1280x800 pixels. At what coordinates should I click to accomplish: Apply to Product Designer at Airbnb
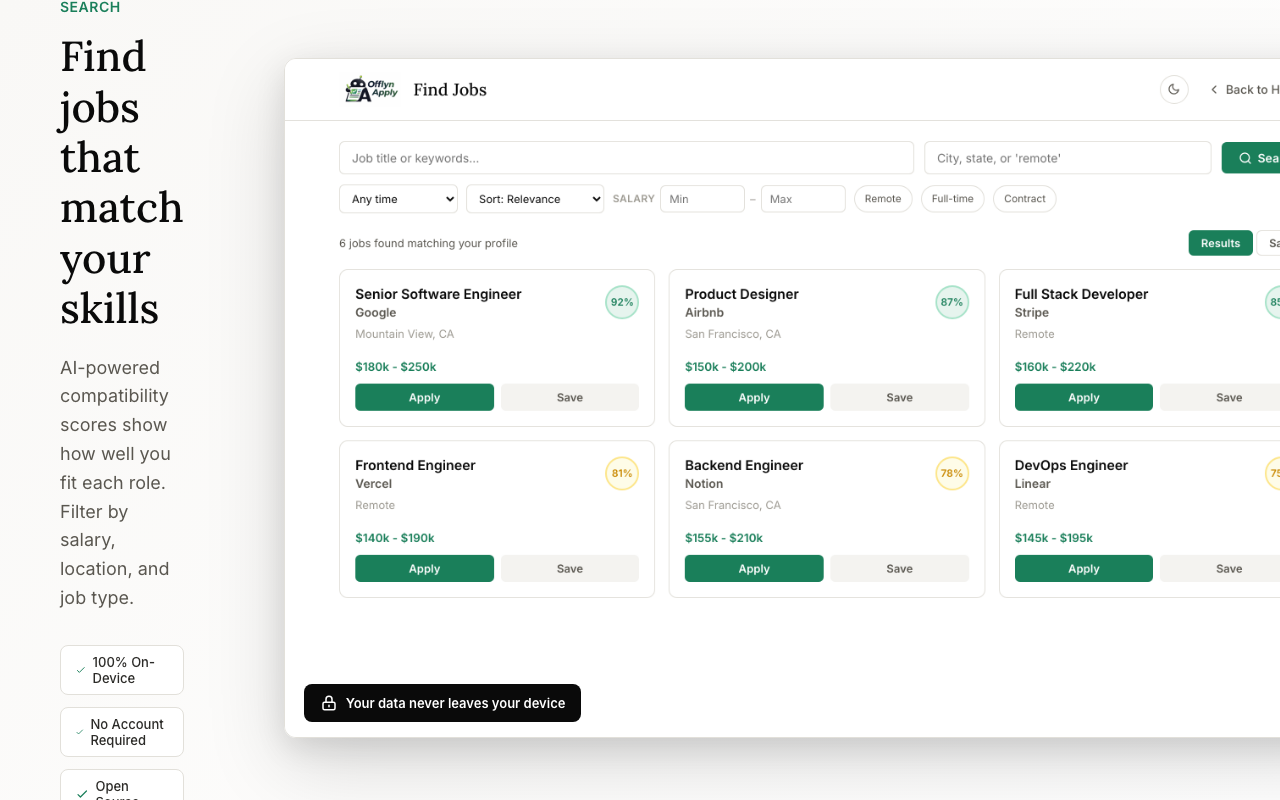(x=754, y=397)
